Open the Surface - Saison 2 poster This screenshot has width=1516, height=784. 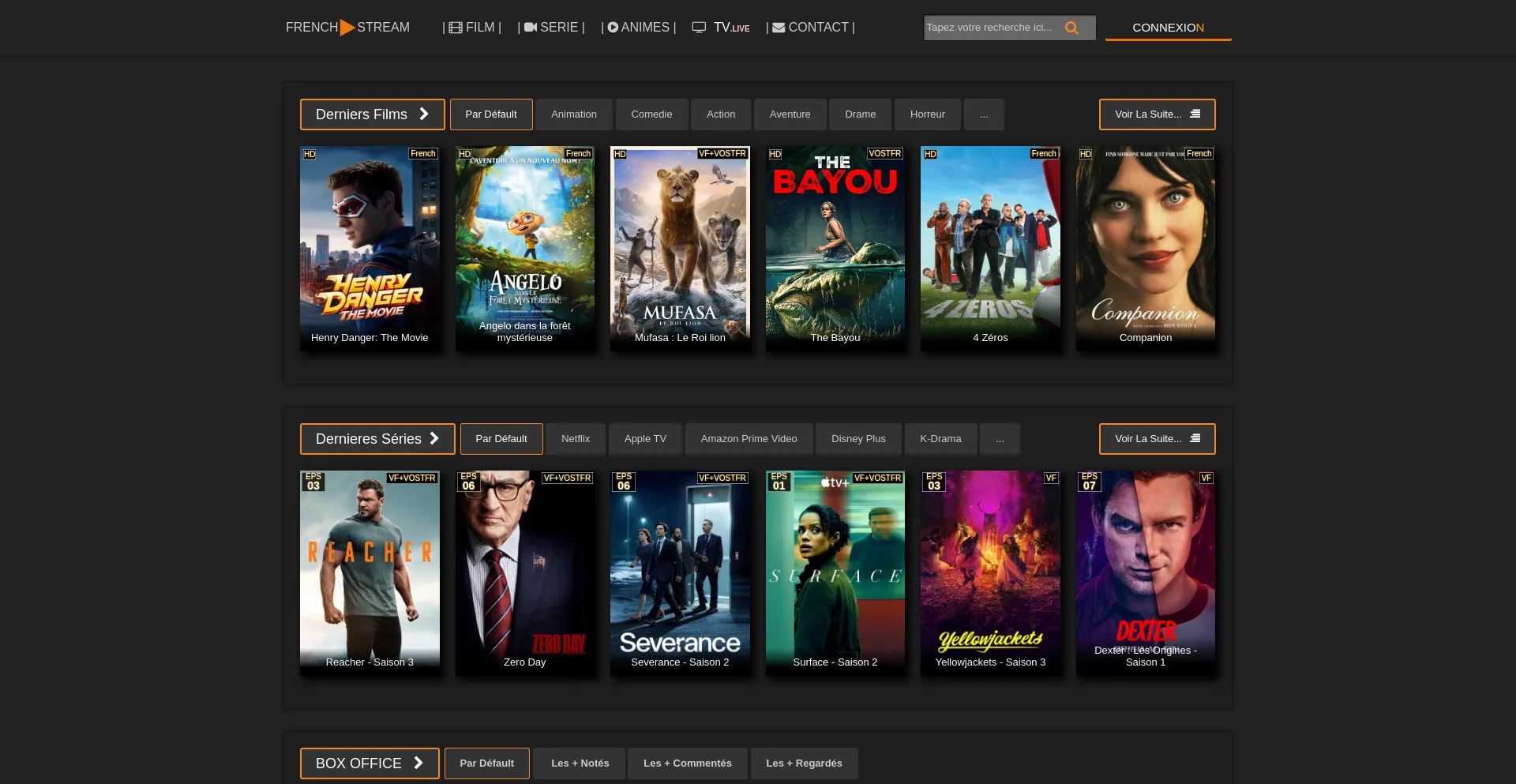click(x=835, y=573)
